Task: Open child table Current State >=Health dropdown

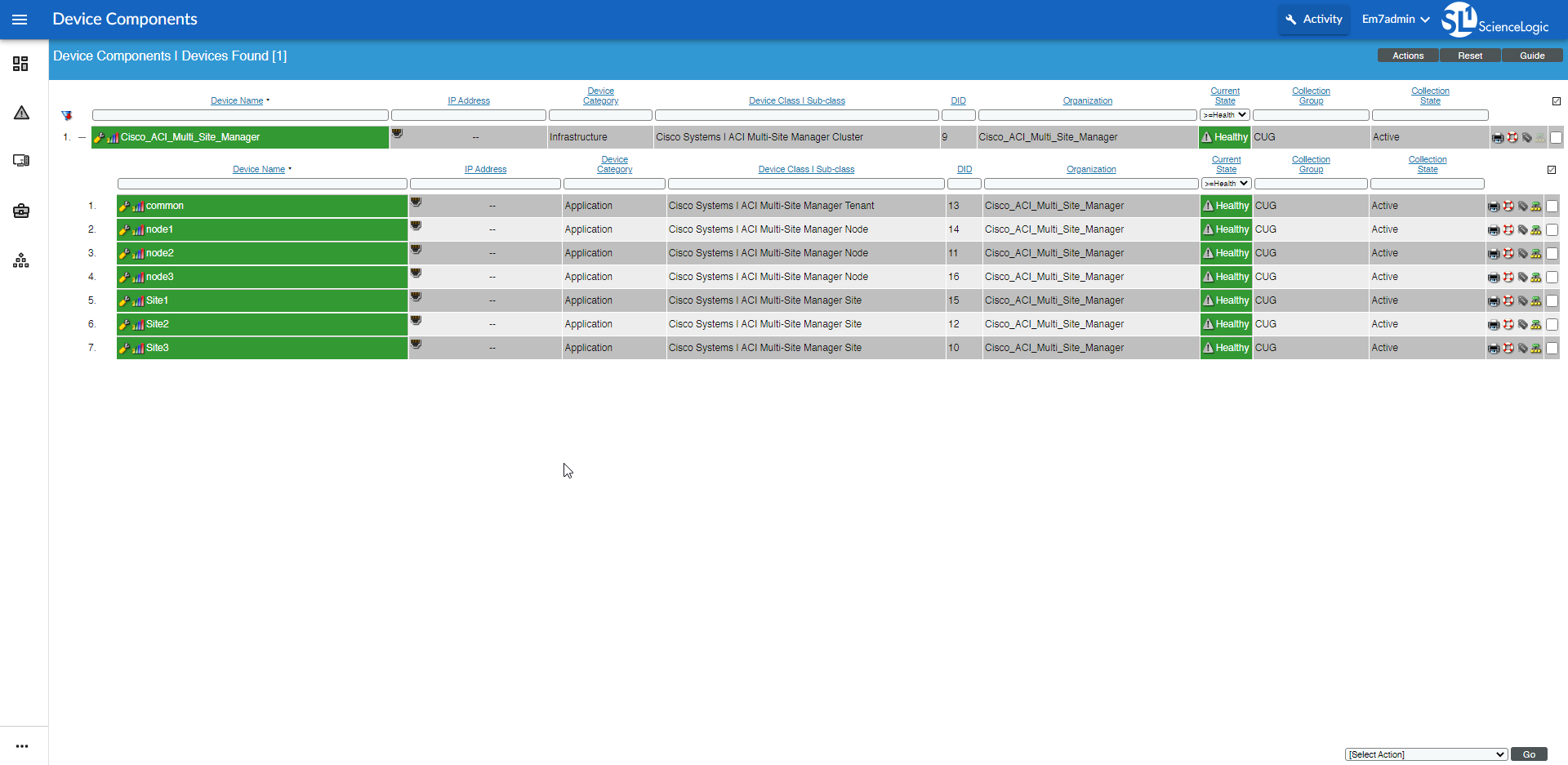Action: tap(1227, 184)
